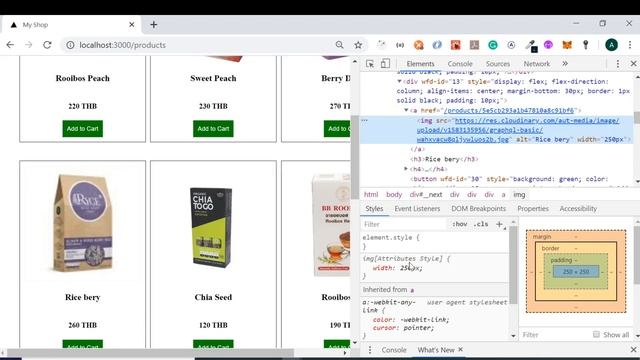Click the inherited-from a link
The width and height of the screenshot is (640, 360).
(x=412, y=290)
